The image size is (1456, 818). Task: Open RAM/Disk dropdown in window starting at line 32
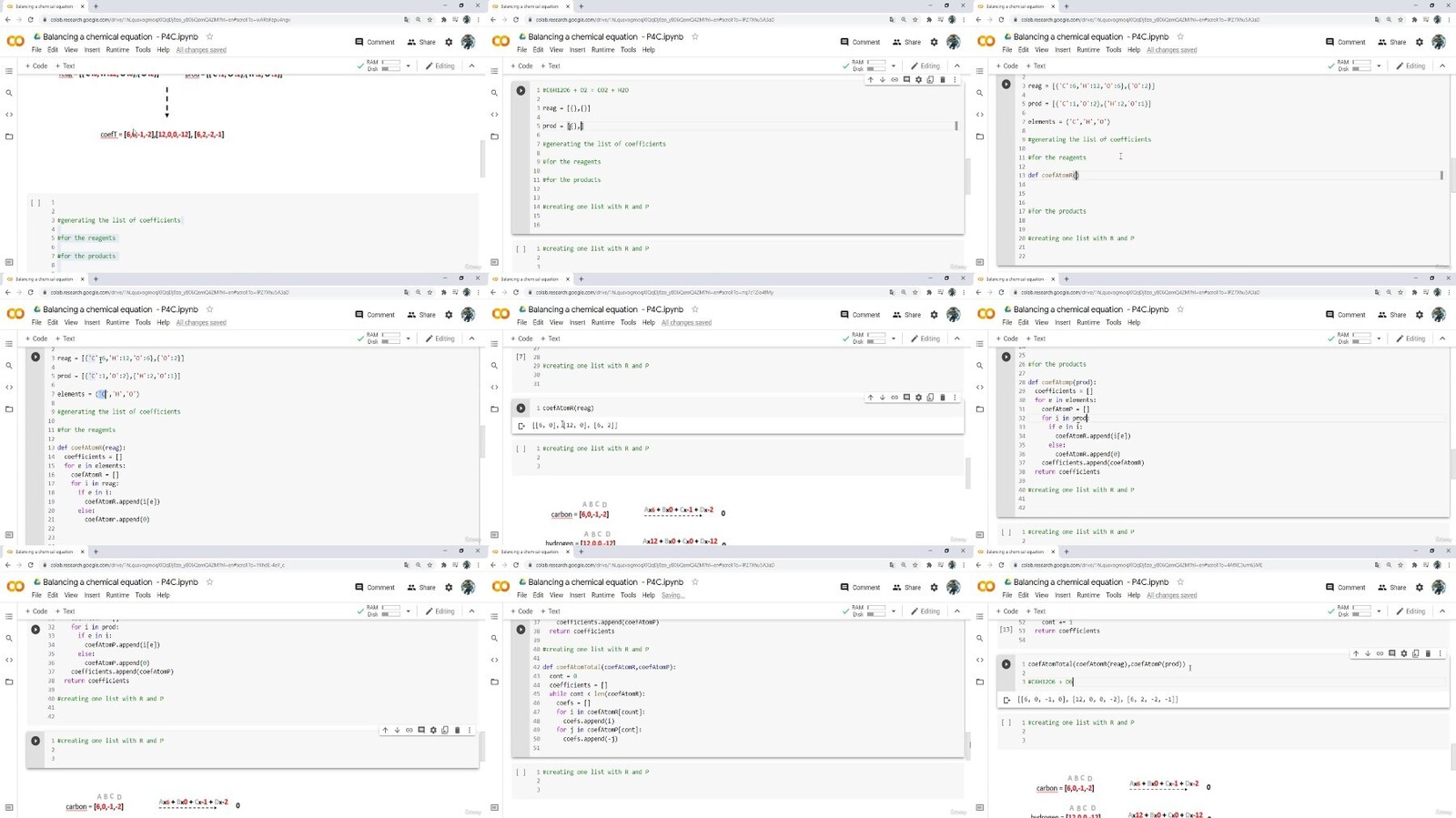[408, 611]
